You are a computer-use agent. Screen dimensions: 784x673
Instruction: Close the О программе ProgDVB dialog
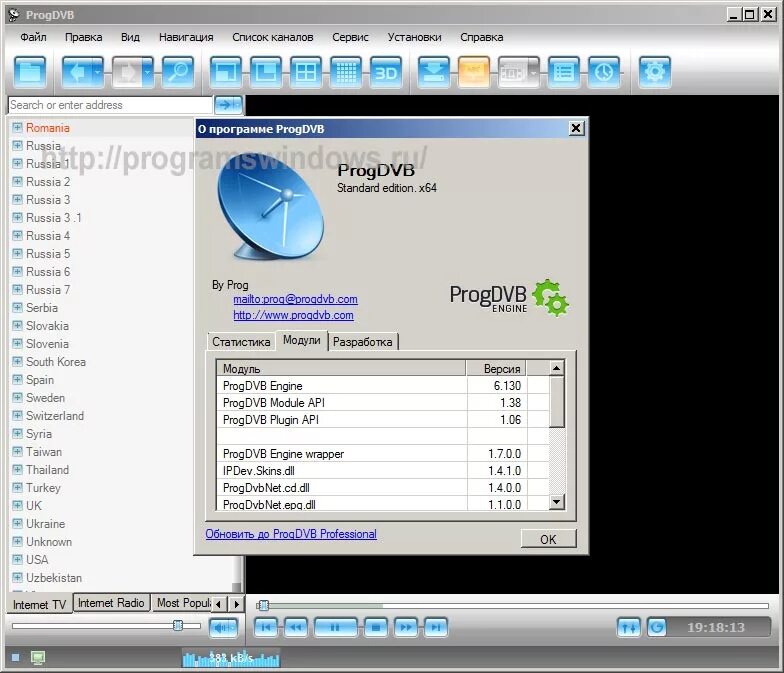pos(576,128)
